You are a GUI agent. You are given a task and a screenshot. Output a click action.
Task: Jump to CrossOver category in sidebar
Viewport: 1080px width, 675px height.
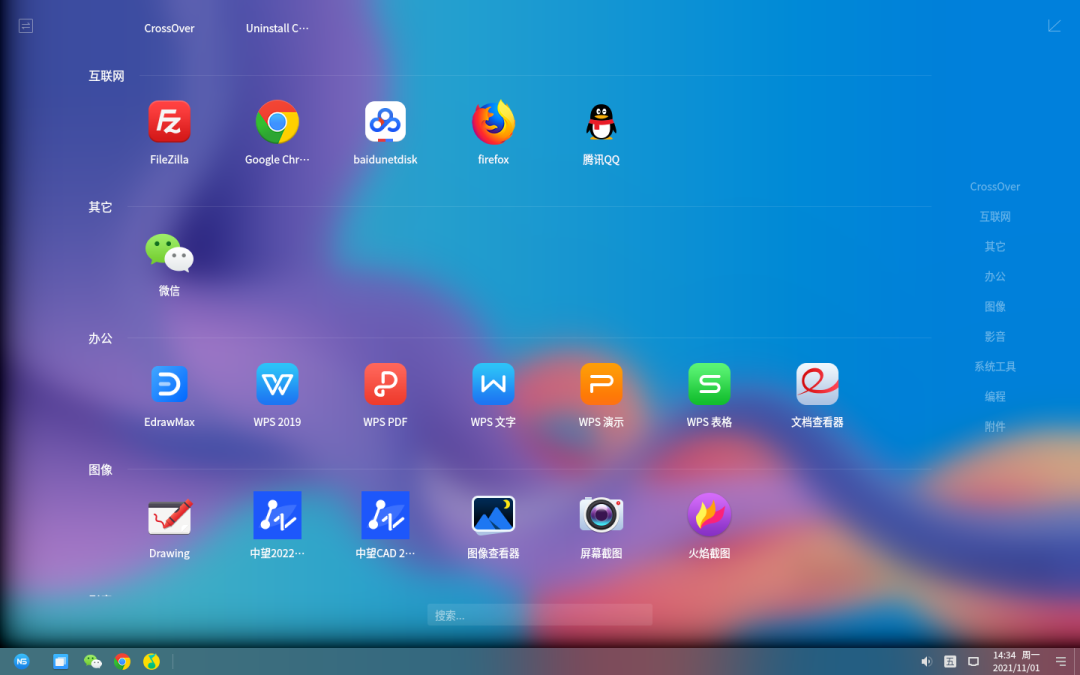(x=995, y=187)
